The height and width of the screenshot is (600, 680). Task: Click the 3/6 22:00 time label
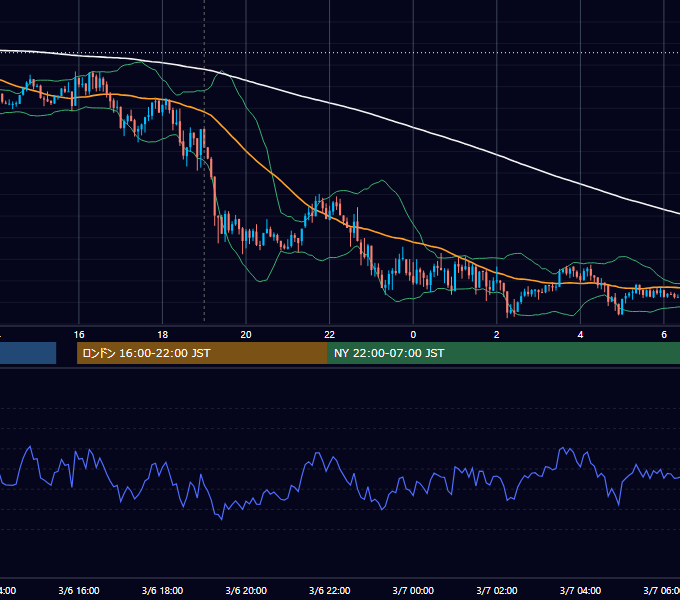coord(330,590)
